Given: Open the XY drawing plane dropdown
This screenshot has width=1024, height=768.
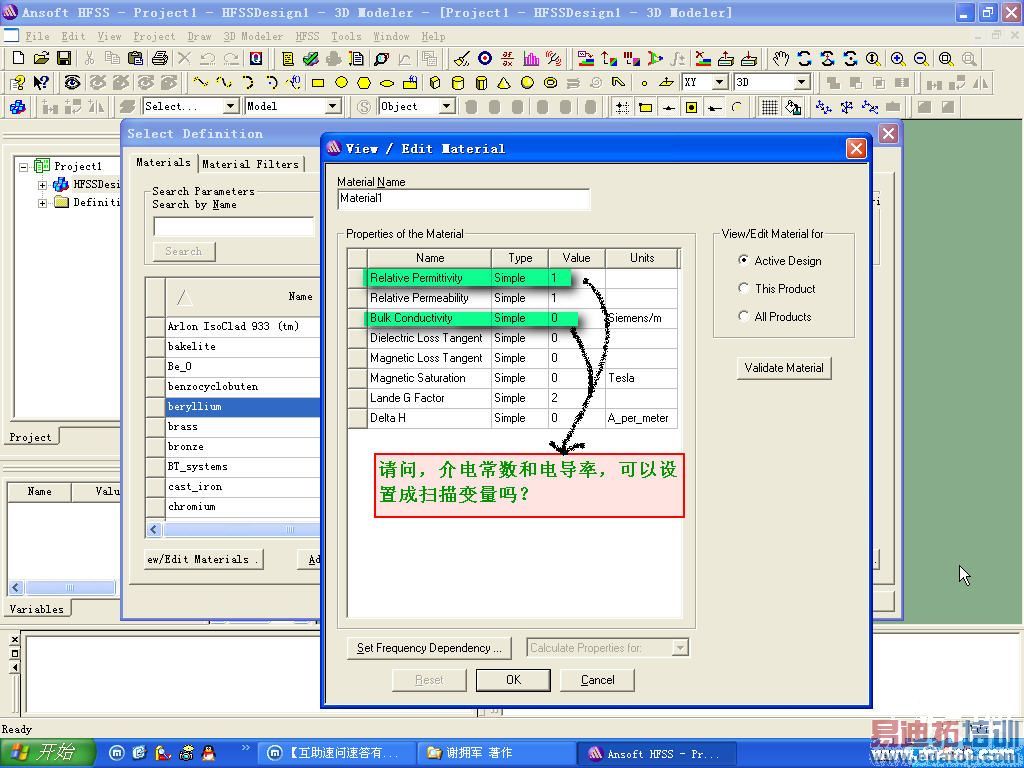Looking at the screenshot, I should coord(719,83).
